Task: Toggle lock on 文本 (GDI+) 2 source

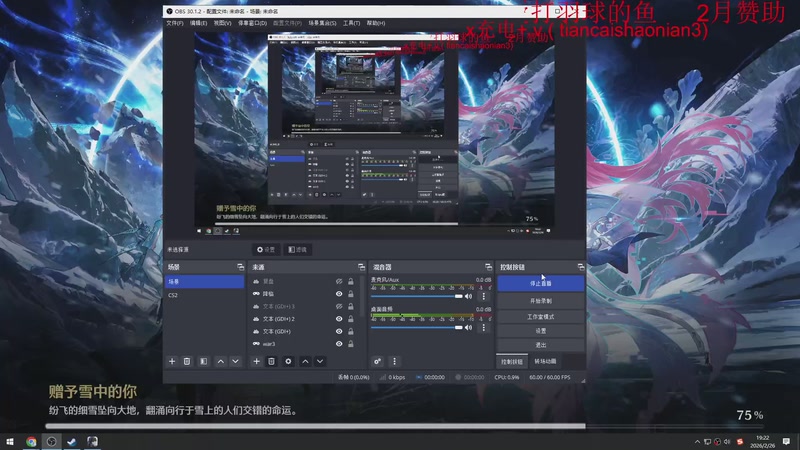Action: pos(351,319)
